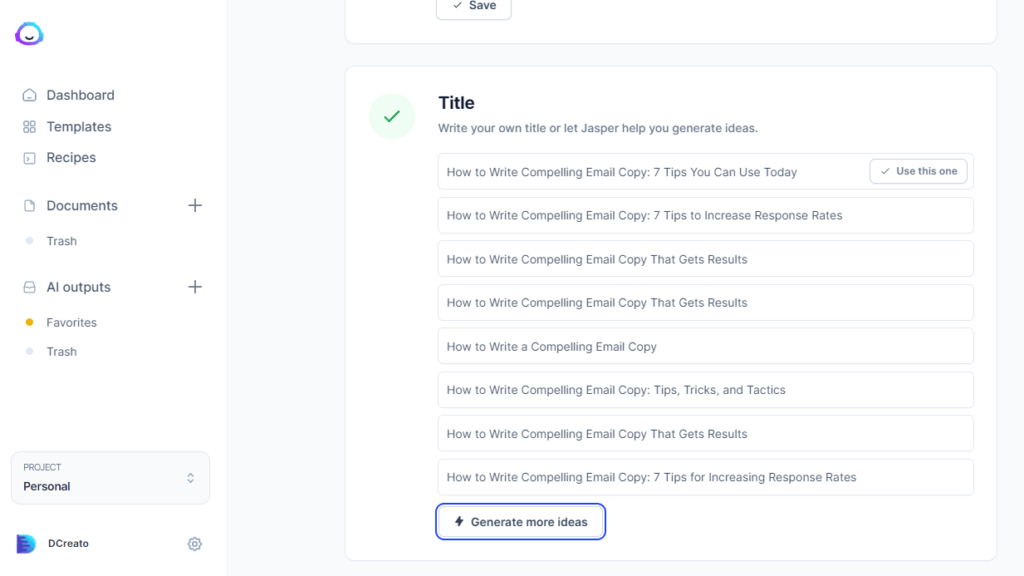Viewport: 1024px width, 576px height.
Task: Open Trash under Documents
Action: pos(61,241)
